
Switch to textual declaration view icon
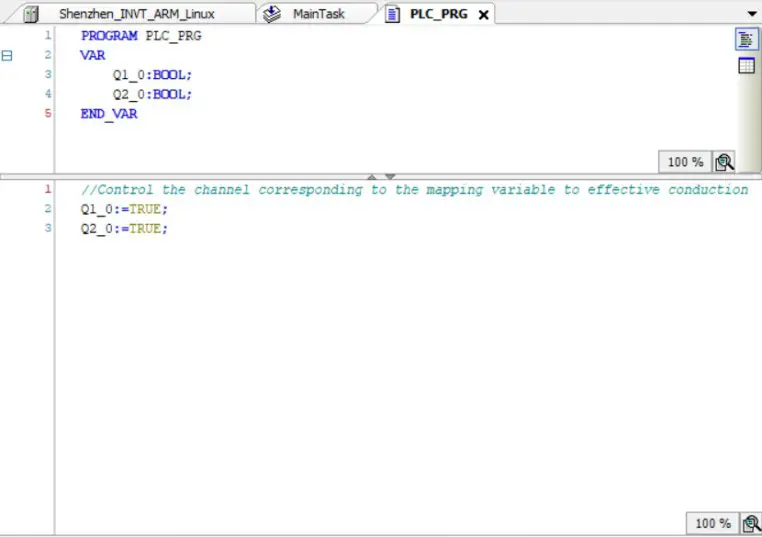[746, 39]
